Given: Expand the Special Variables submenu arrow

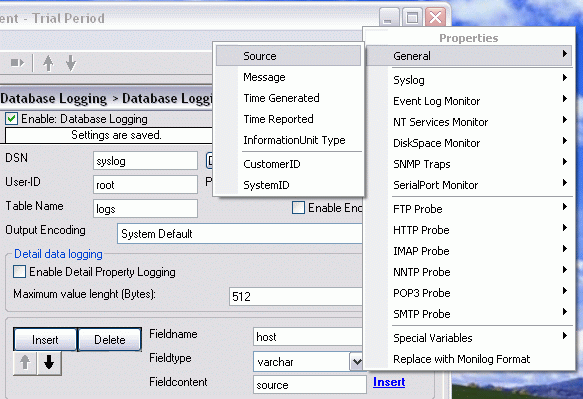Looking at the screenshot, I should click(564, 336).
